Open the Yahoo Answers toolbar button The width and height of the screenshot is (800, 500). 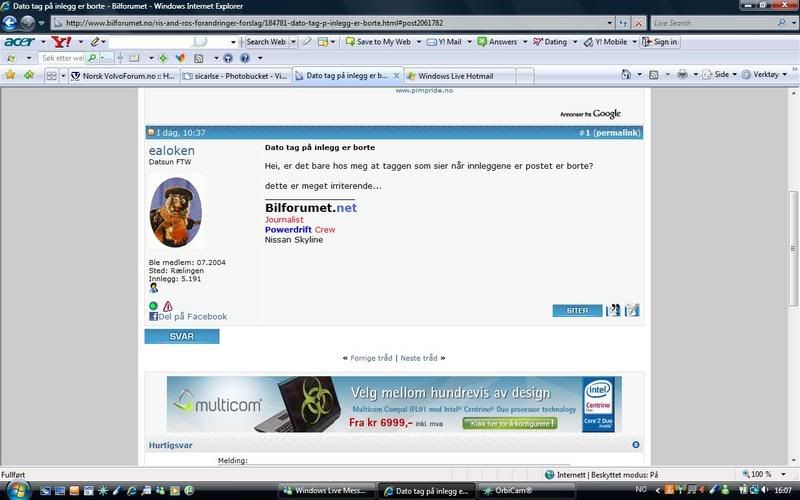497,42
